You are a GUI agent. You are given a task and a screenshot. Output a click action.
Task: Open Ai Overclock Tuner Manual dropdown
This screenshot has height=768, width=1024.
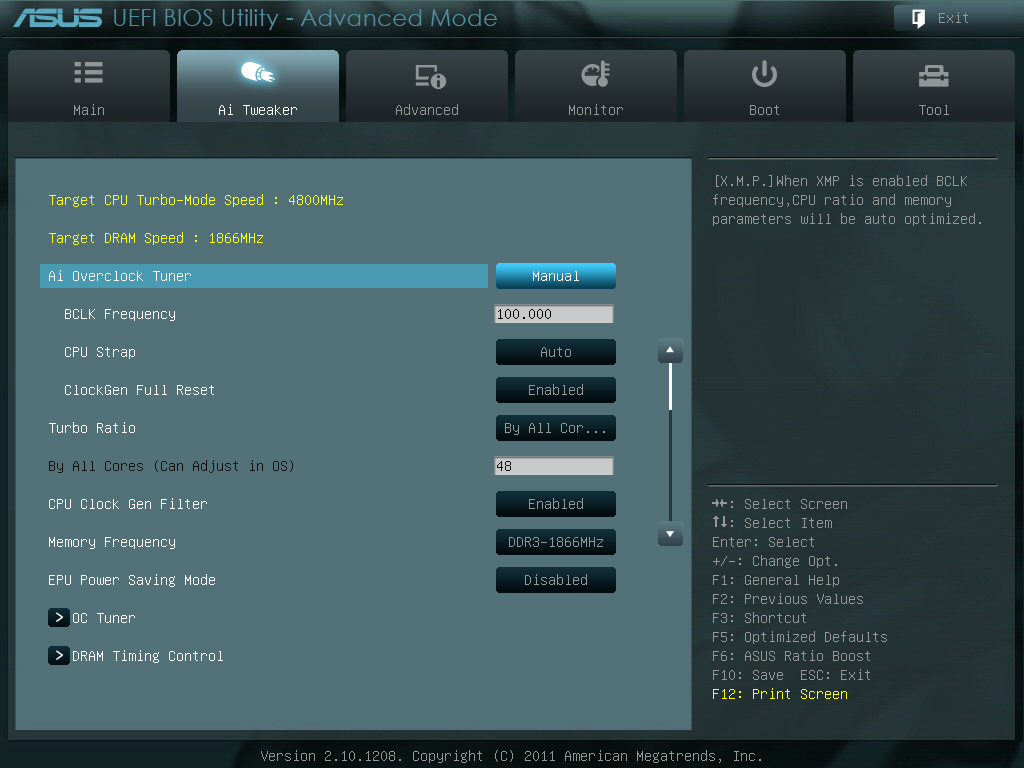(556, 276)
